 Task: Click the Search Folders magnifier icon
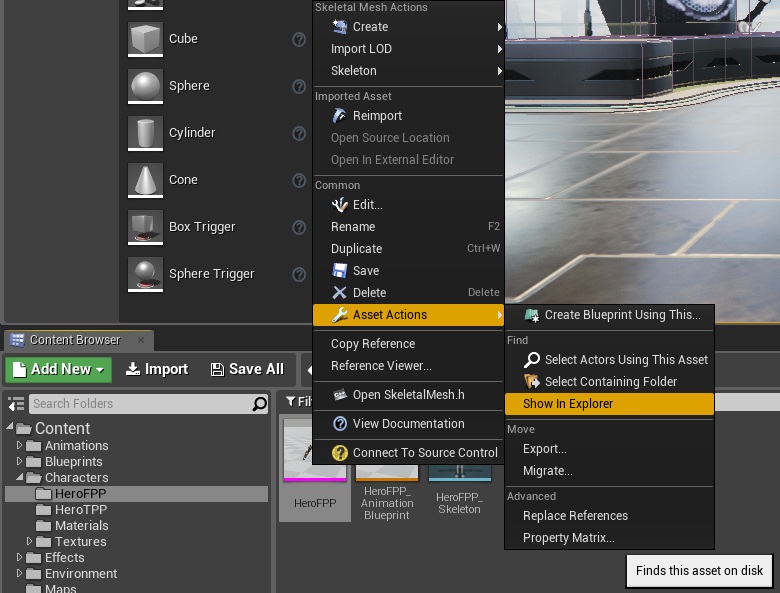click(260, 404)
